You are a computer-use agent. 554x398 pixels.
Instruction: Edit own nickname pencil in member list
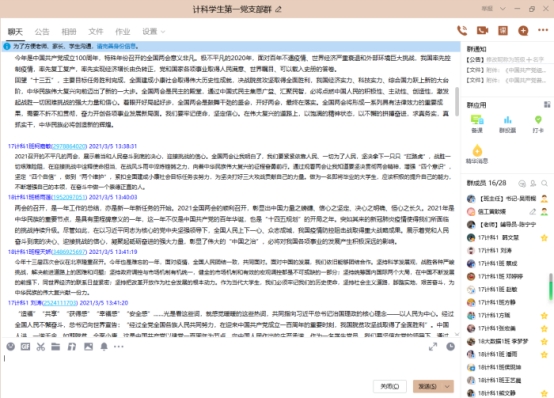[x=532, y=212]
